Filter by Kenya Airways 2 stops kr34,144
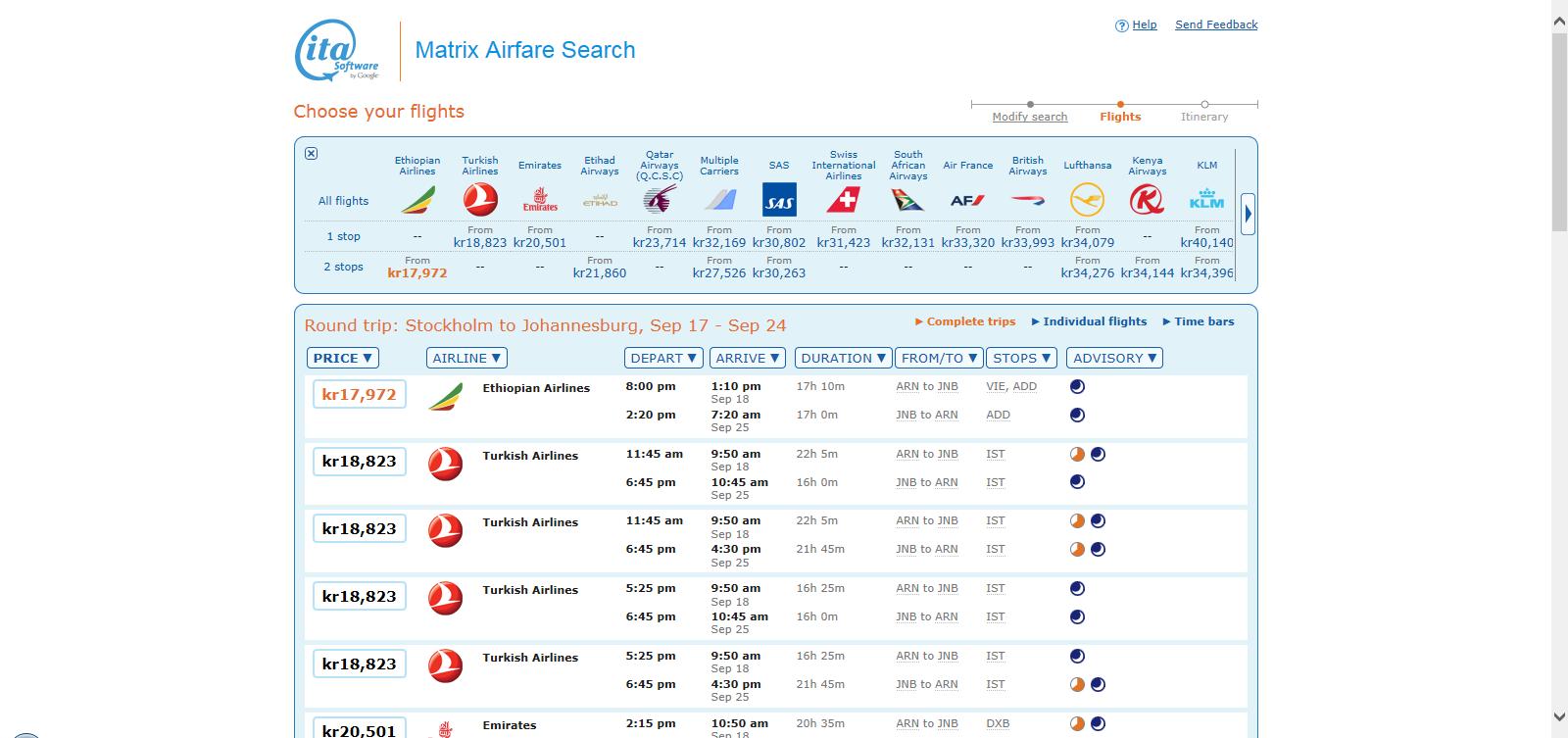Viewport: 1568px width, 738px height. (x=1148, y=273)
